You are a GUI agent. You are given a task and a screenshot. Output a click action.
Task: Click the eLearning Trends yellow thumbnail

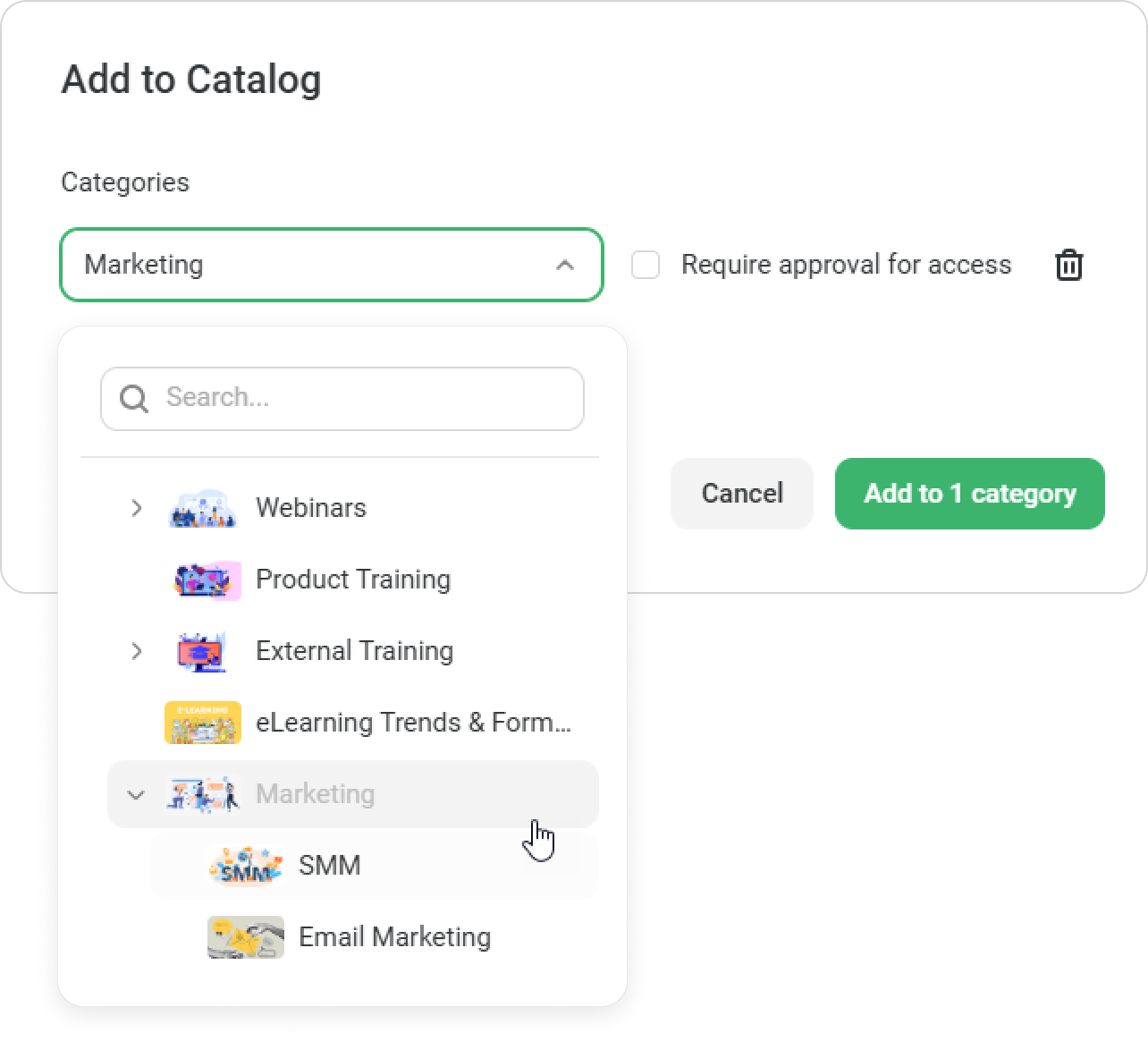(x=203, y=723)
